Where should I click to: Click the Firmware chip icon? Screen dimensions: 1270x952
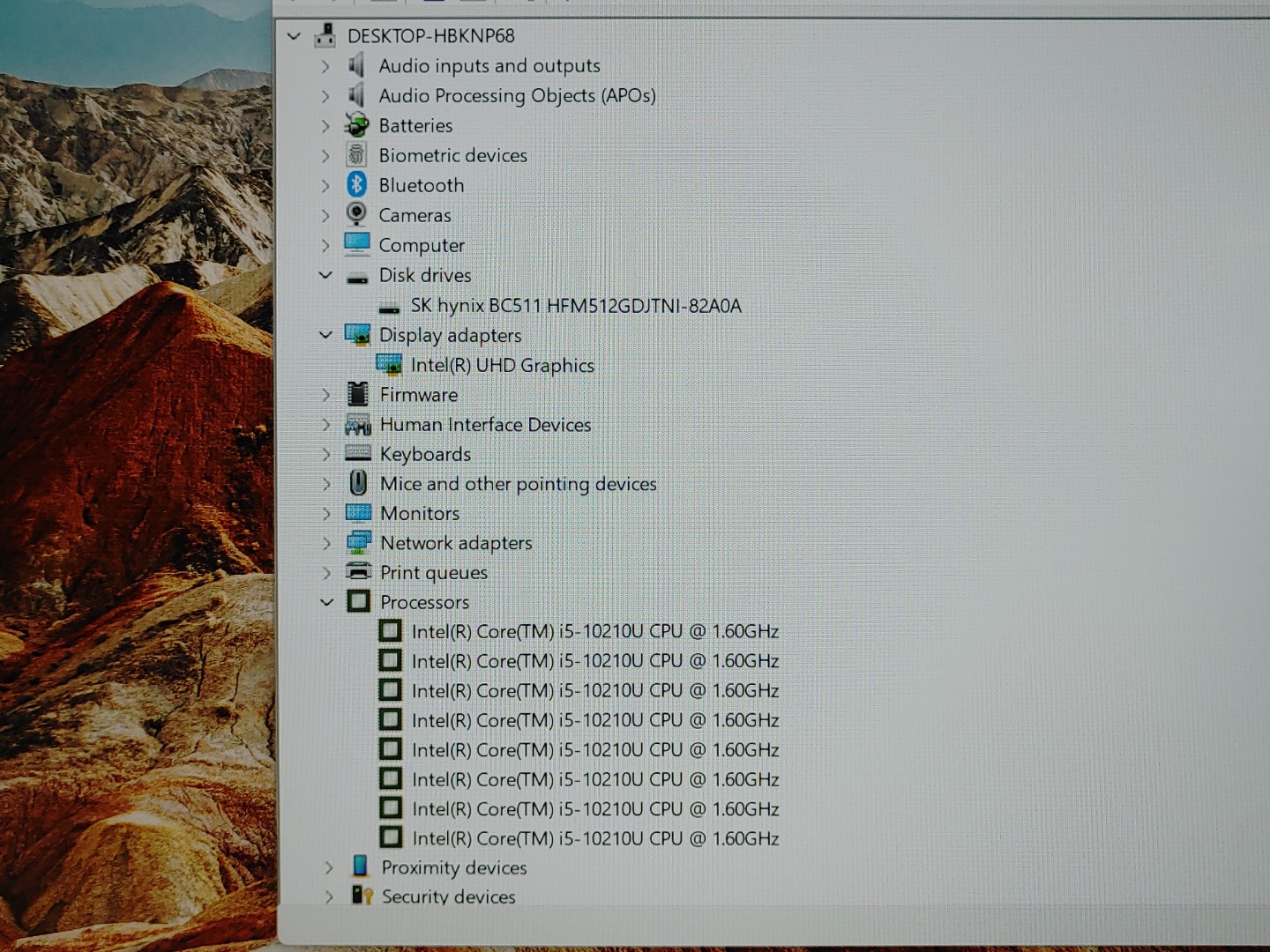click(x=357, y=394)
